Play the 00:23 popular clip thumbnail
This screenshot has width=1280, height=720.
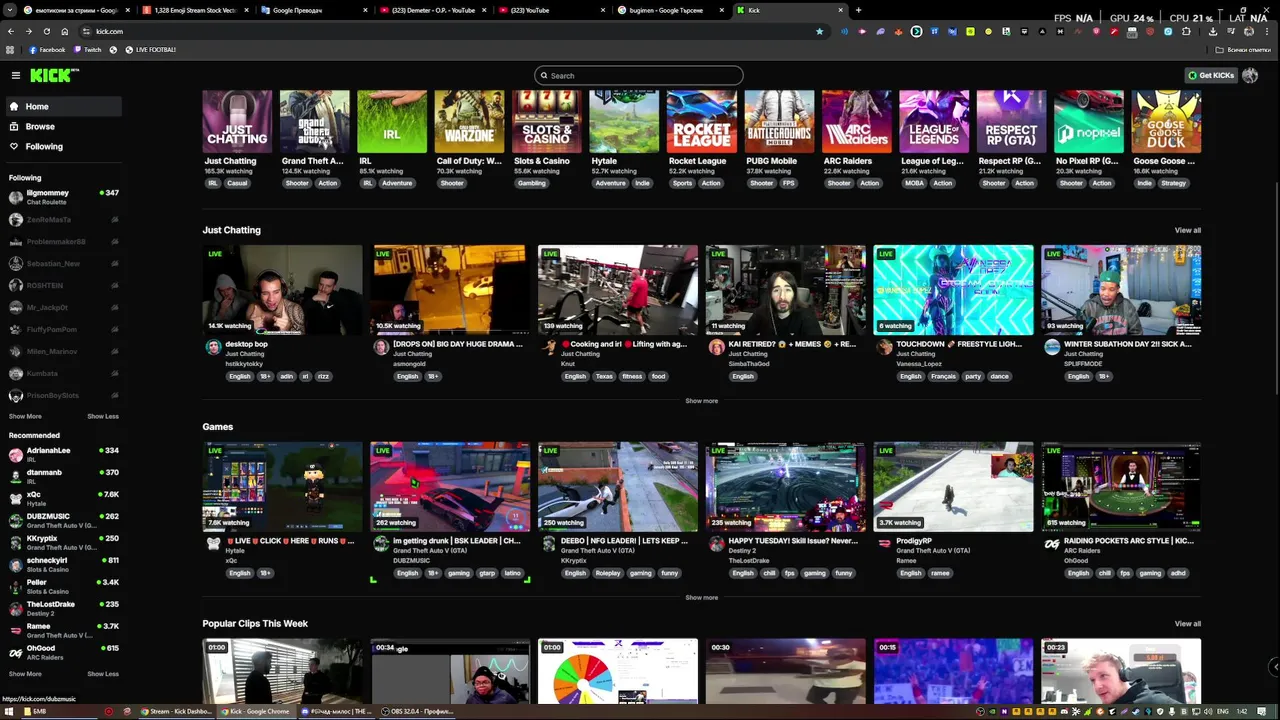tap(1121, 671)
